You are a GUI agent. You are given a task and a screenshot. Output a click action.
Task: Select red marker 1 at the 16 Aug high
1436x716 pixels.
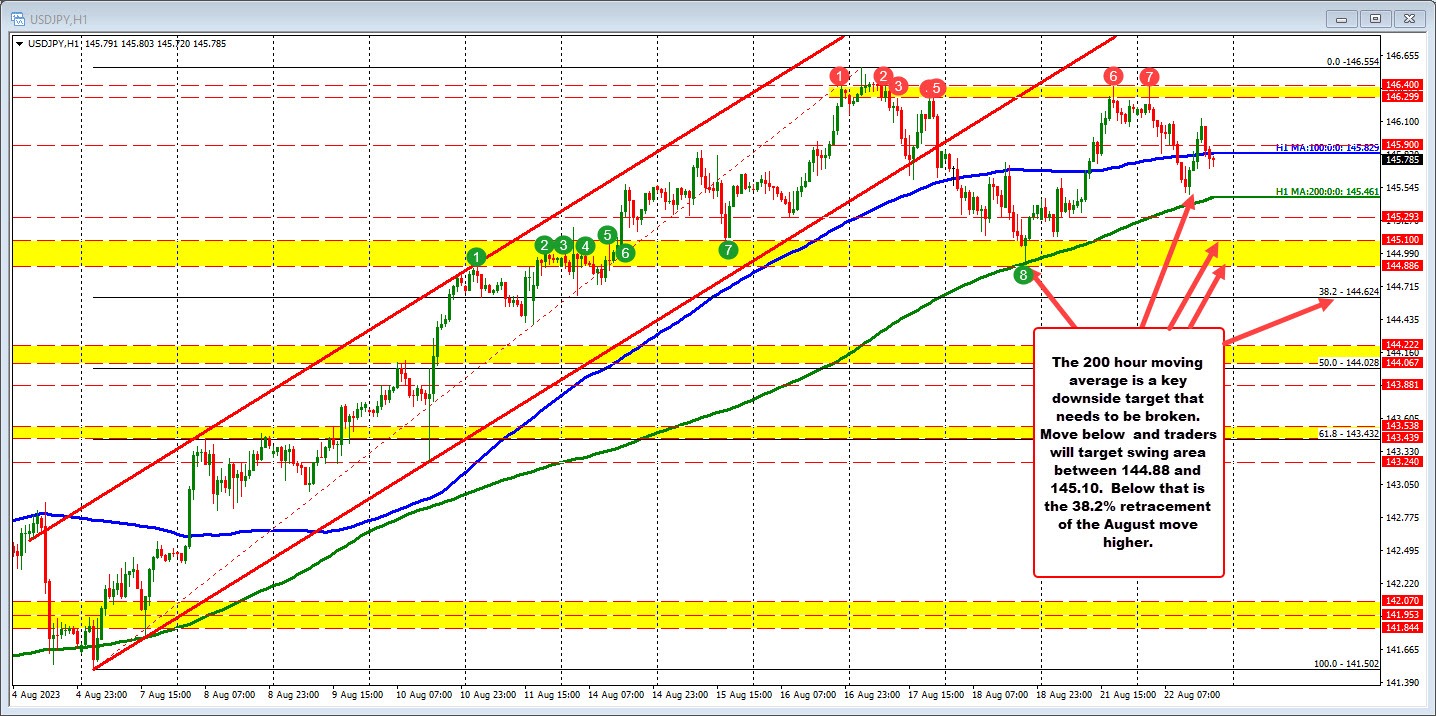point(838,75)
